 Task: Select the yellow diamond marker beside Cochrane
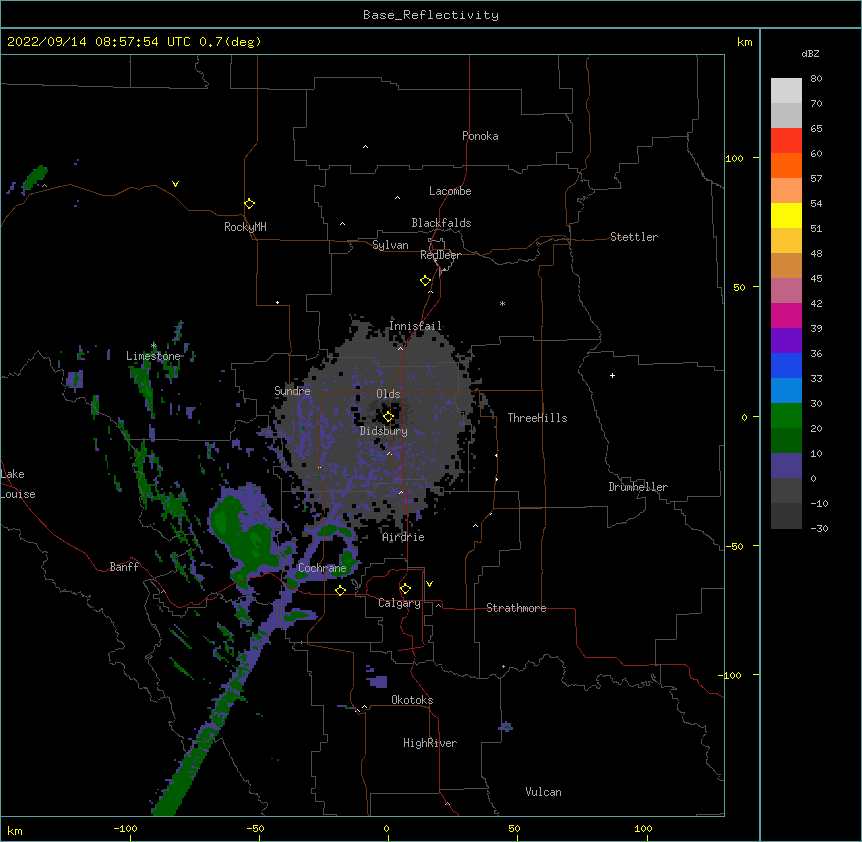pos(340,590)
